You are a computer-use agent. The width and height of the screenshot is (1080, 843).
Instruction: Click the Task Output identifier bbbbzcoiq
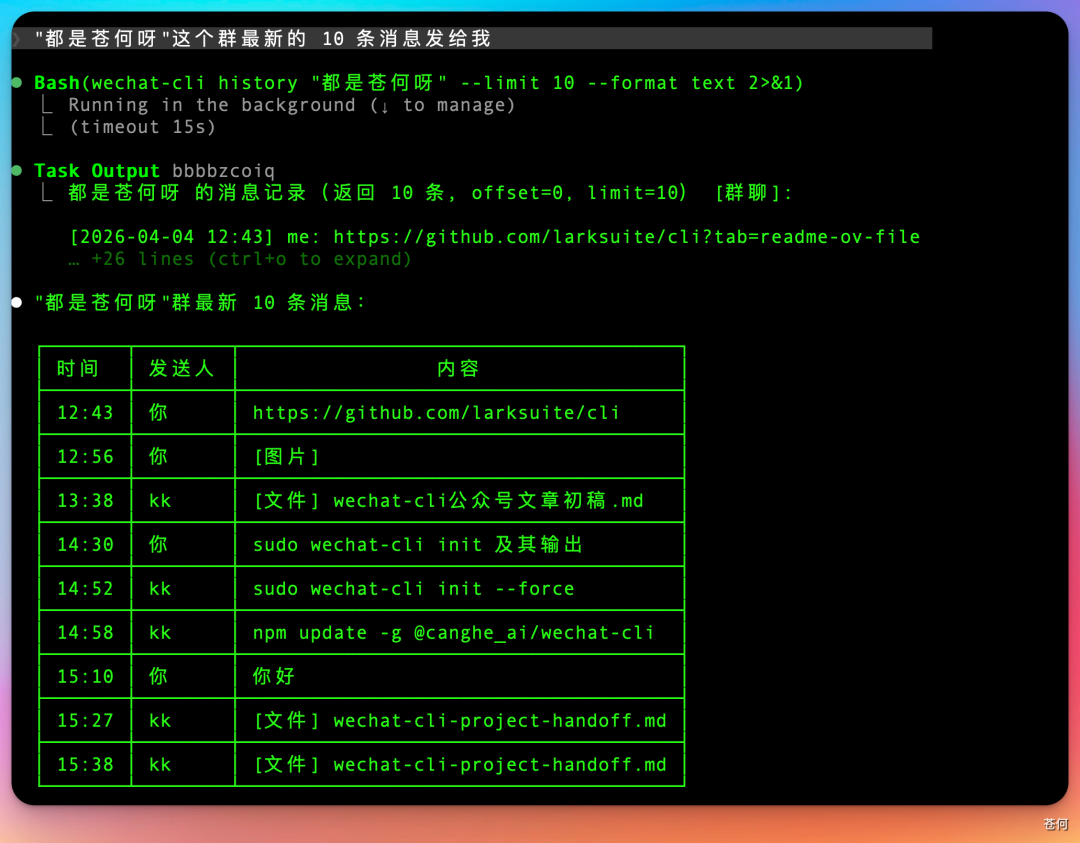coord(223,170)
